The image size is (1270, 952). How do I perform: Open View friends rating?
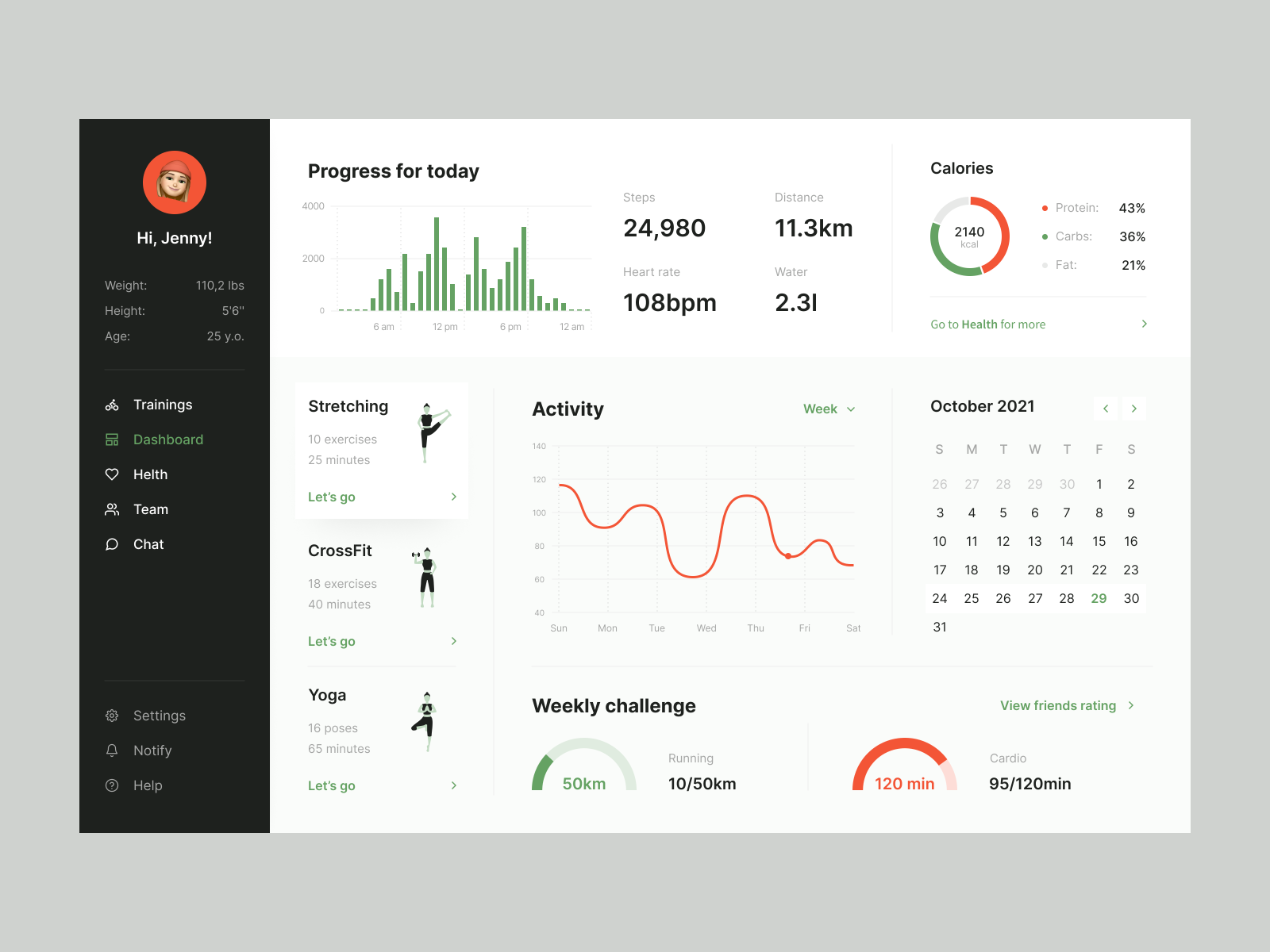(1058, 705)
